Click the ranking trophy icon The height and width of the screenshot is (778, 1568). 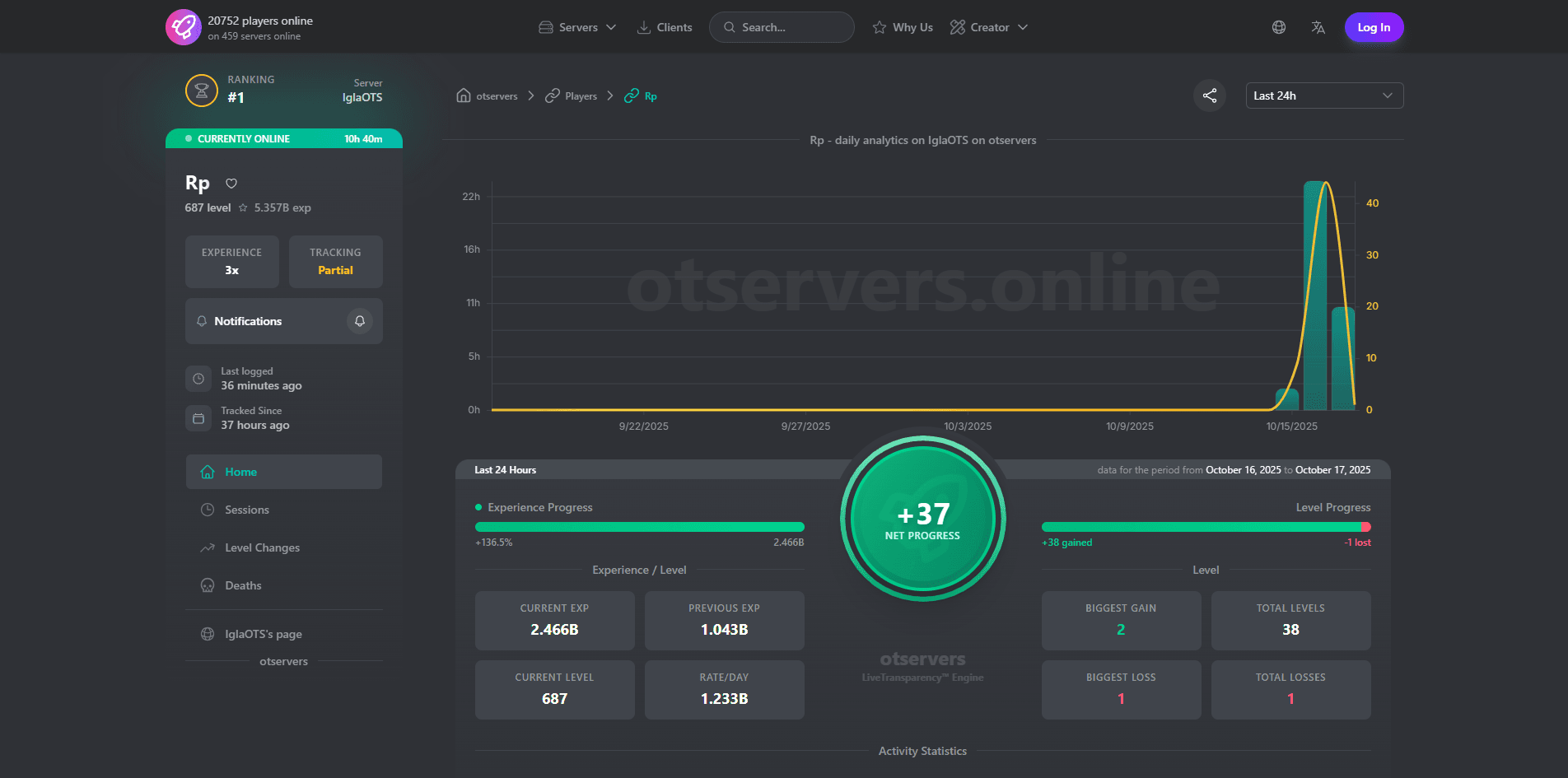tap(202, 91)
